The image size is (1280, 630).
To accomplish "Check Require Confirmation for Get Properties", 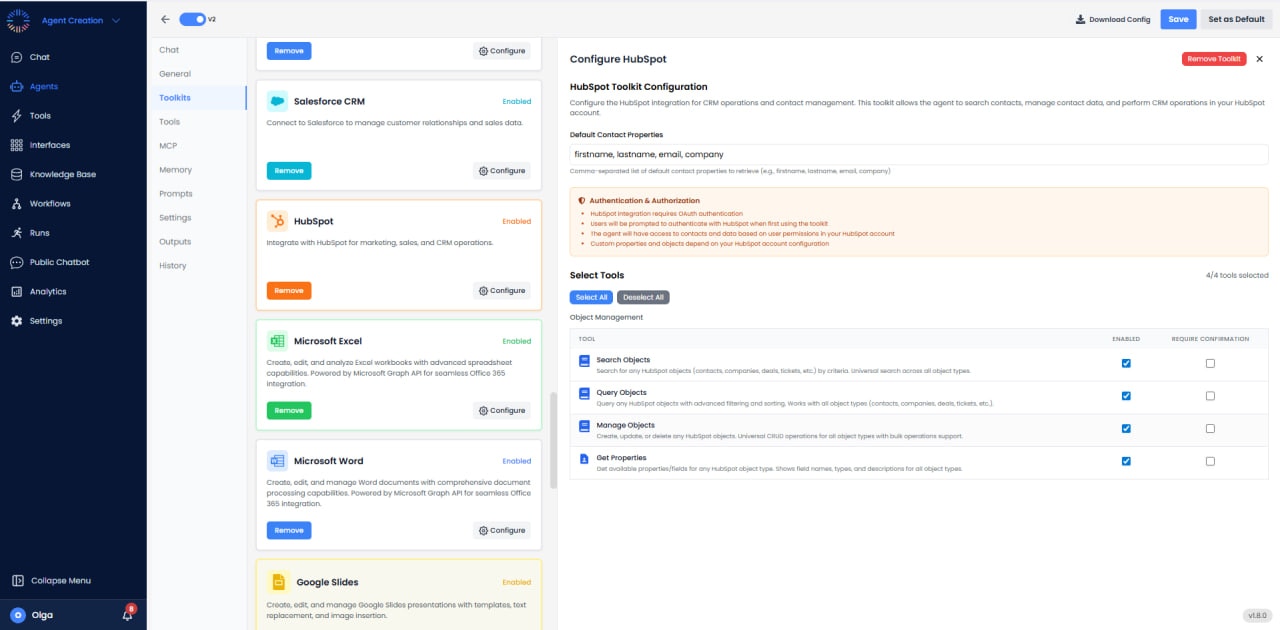I will (x=1210, y=461).
